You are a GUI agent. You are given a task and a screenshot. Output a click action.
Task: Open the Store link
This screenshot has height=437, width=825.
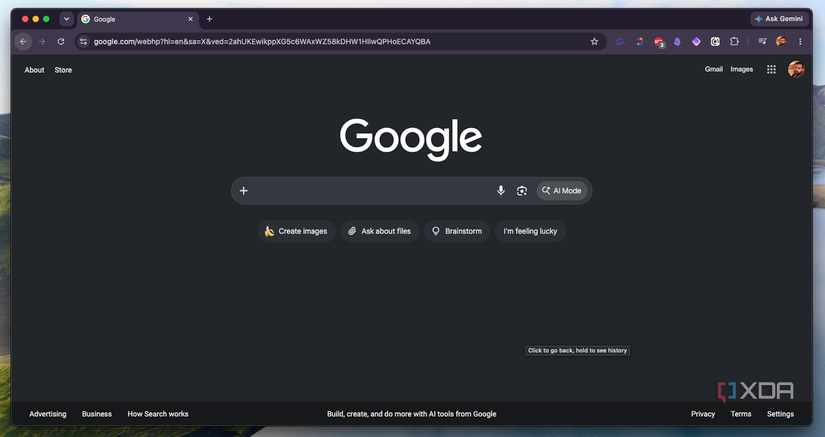(63, 70)
